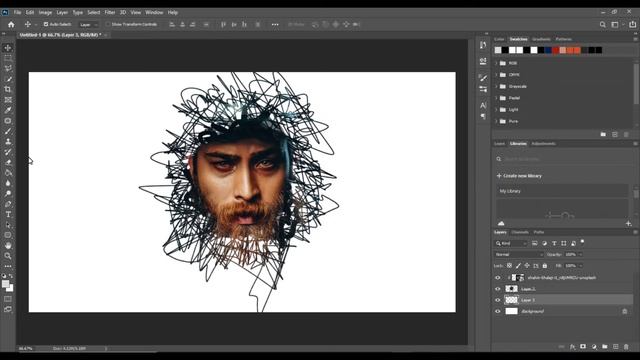Delete layer with trash icon
The height and width of the screenshot is (360, 640).
626,347
